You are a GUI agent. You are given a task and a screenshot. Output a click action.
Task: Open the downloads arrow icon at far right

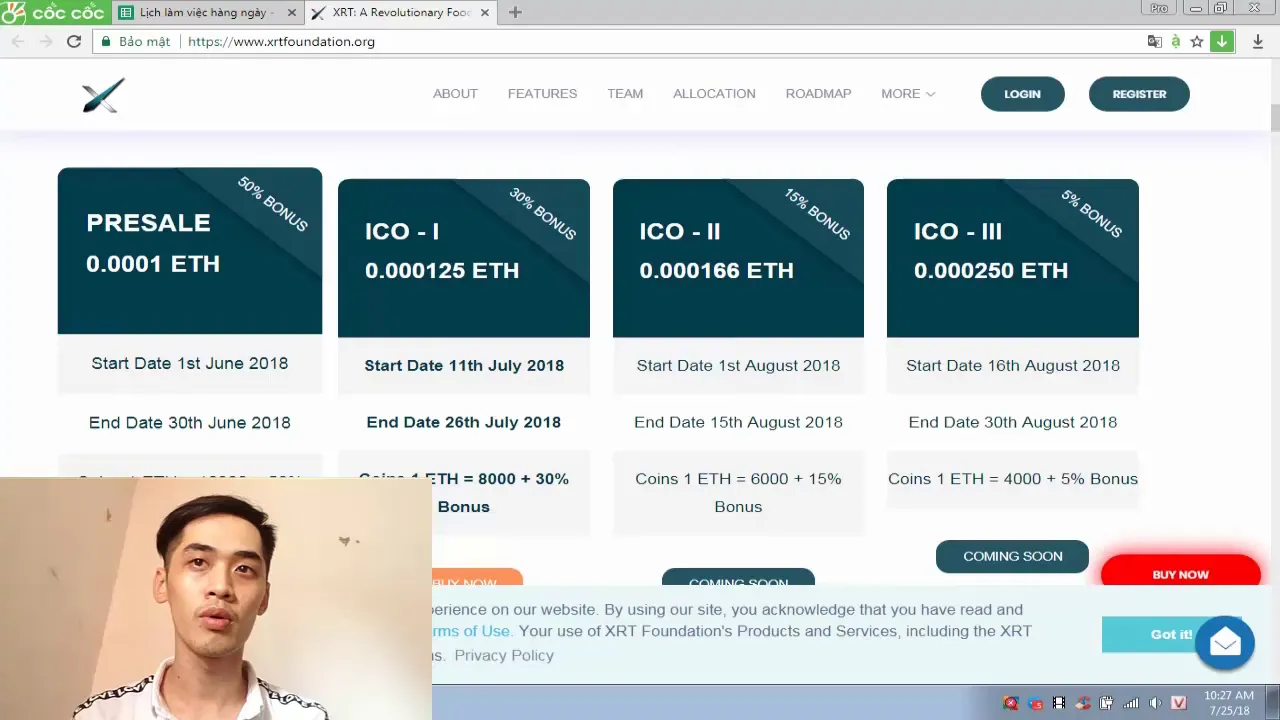tap(1258, 42)
